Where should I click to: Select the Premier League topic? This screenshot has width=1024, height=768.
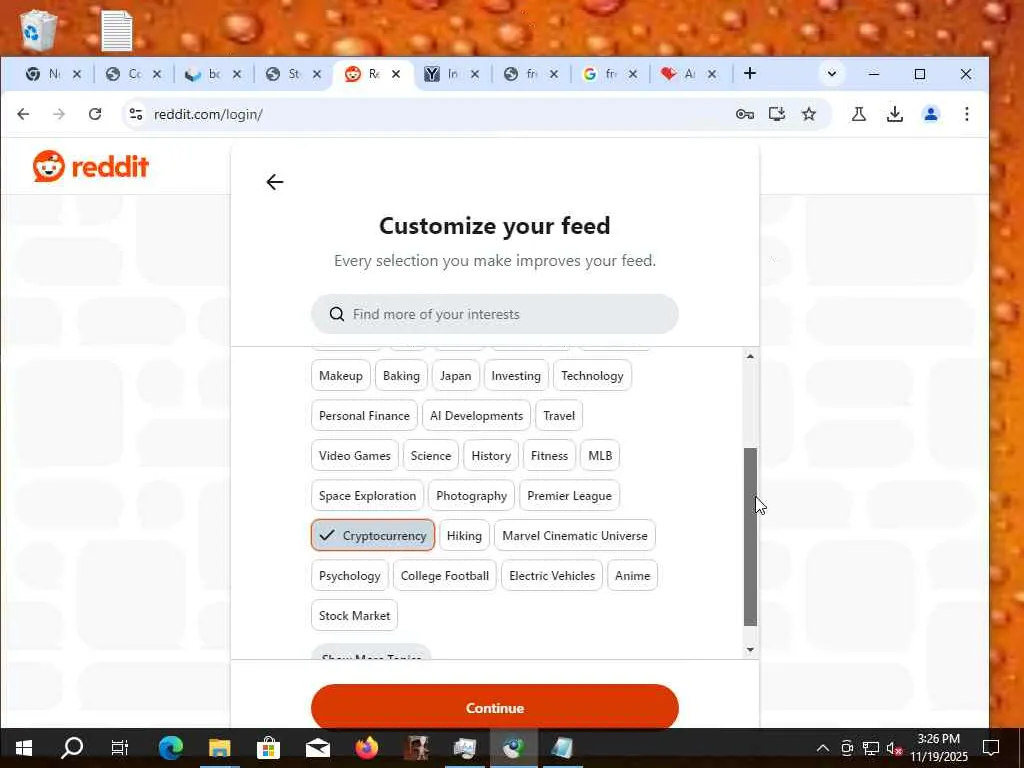point(569,496)
